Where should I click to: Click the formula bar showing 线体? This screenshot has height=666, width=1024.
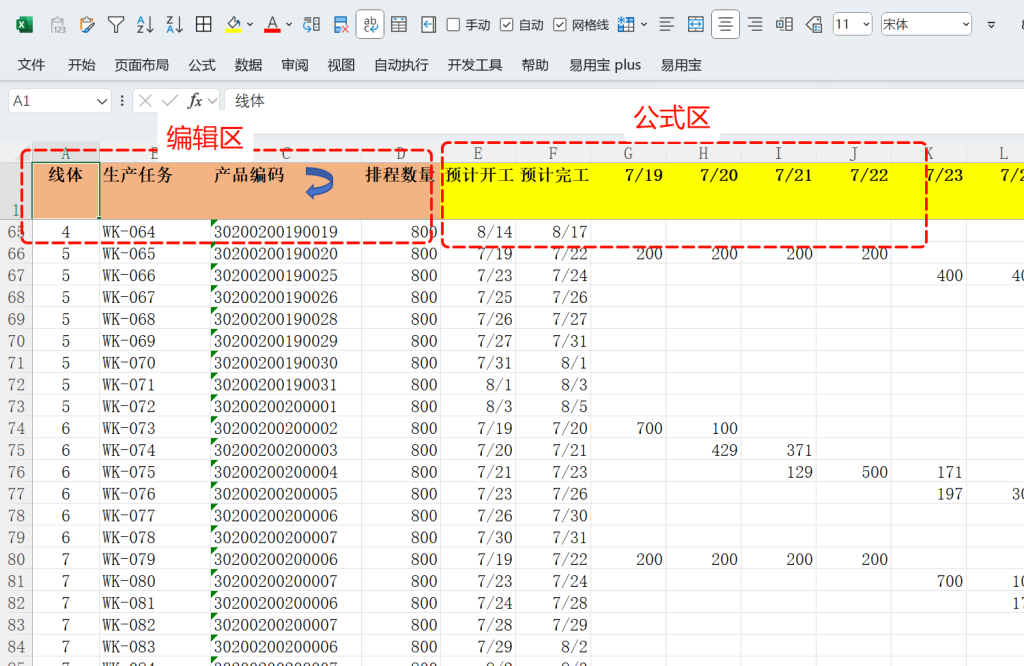(x=624, y=101)
